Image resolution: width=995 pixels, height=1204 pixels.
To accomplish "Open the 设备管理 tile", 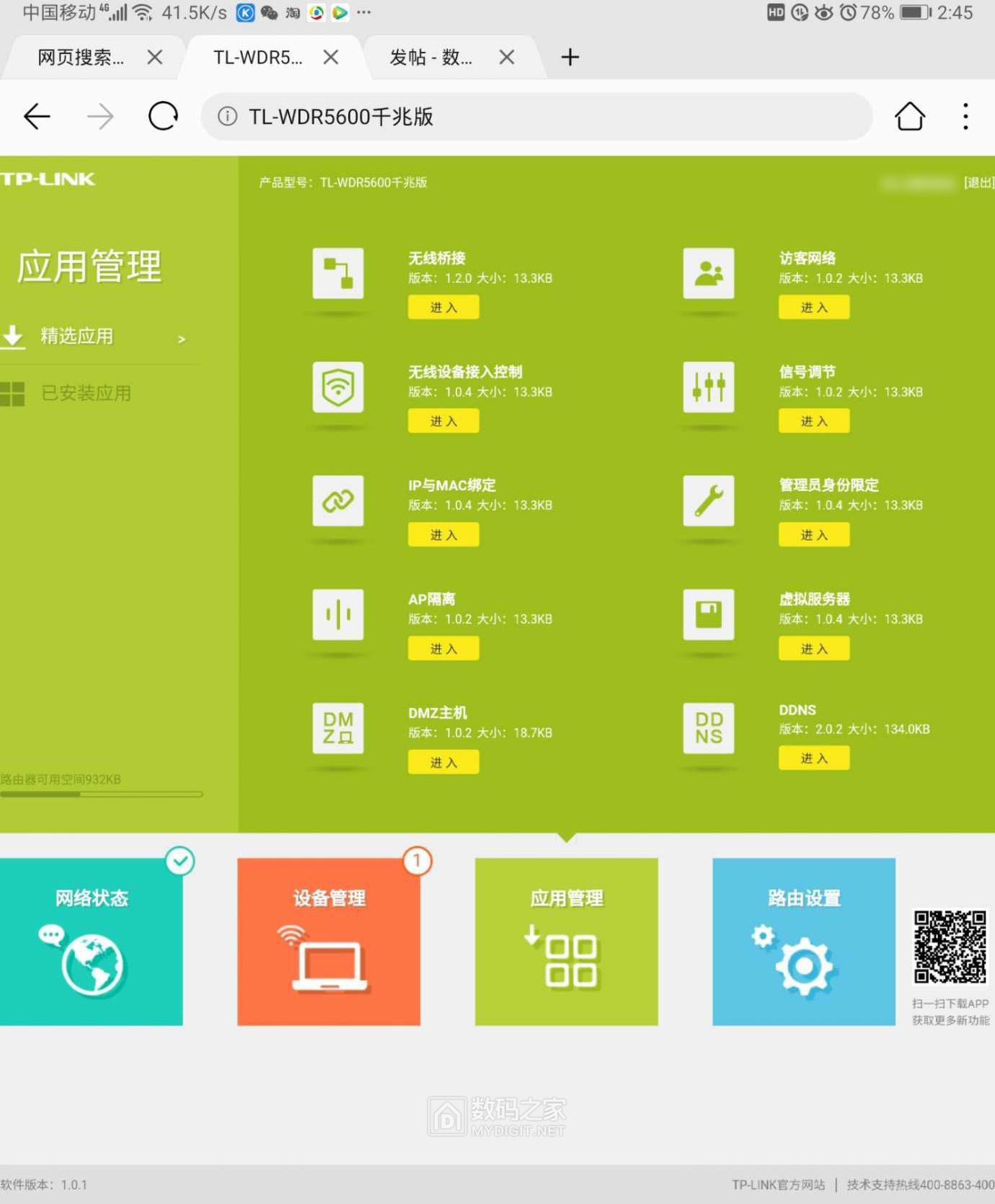I will (x=329, y=942).
